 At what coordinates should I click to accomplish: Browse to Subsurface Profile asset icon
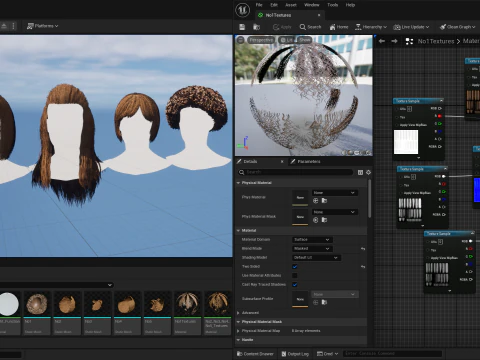(x=324, y=302)
